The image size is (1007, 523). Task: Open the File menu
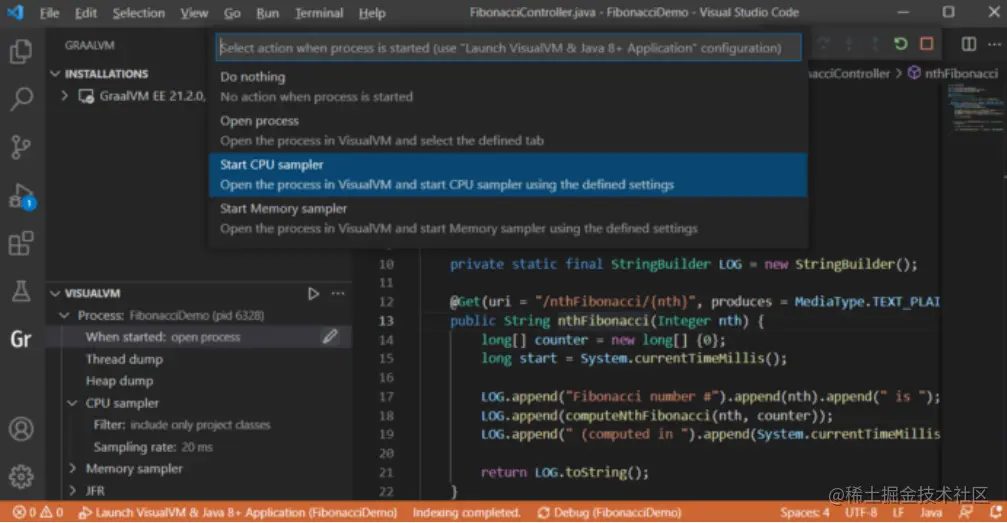click(x=49, y=13)
